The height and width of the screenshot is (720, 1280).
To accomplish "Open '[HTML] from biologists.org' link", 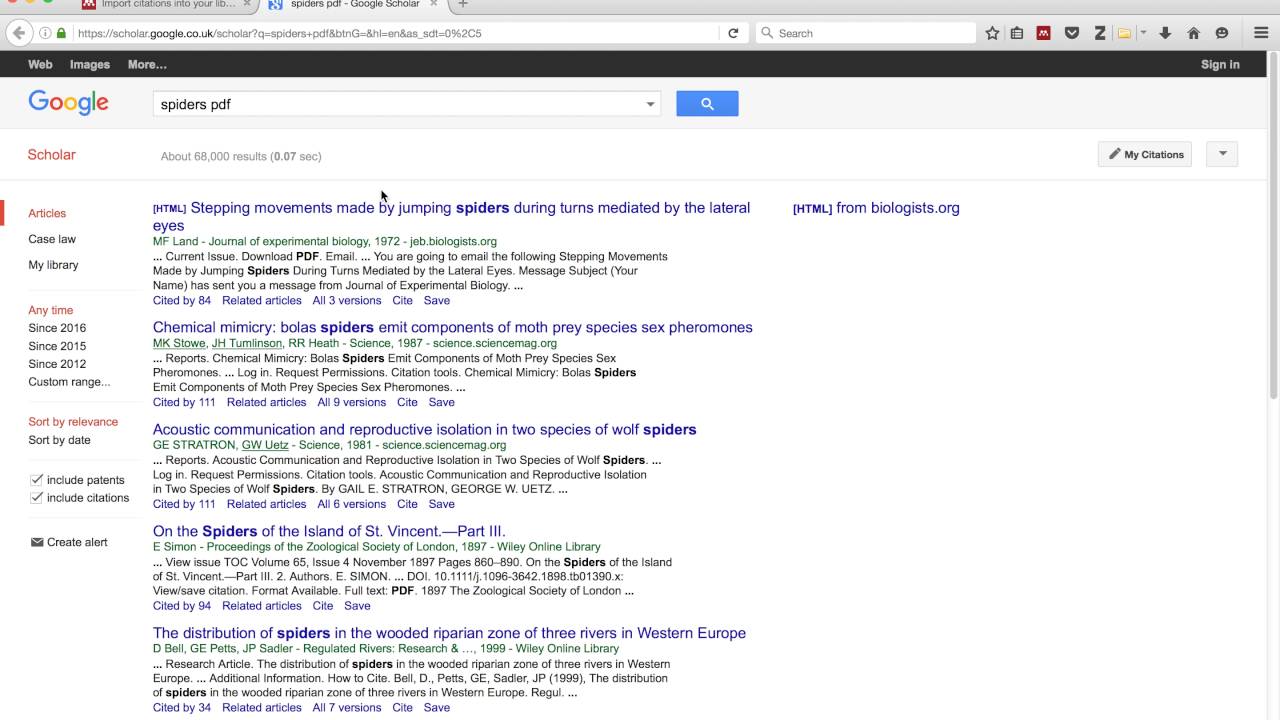I will 876,208.
